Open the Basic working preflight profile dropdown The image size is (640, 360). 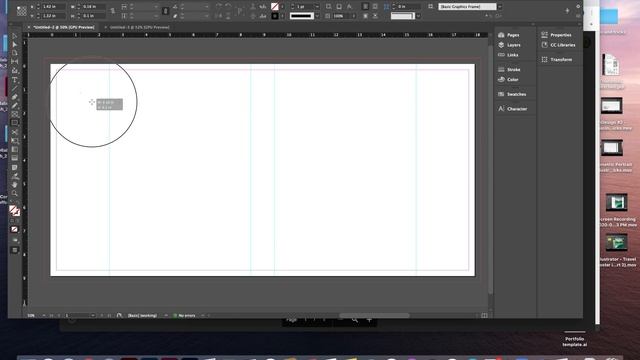(x=166, y=316)
